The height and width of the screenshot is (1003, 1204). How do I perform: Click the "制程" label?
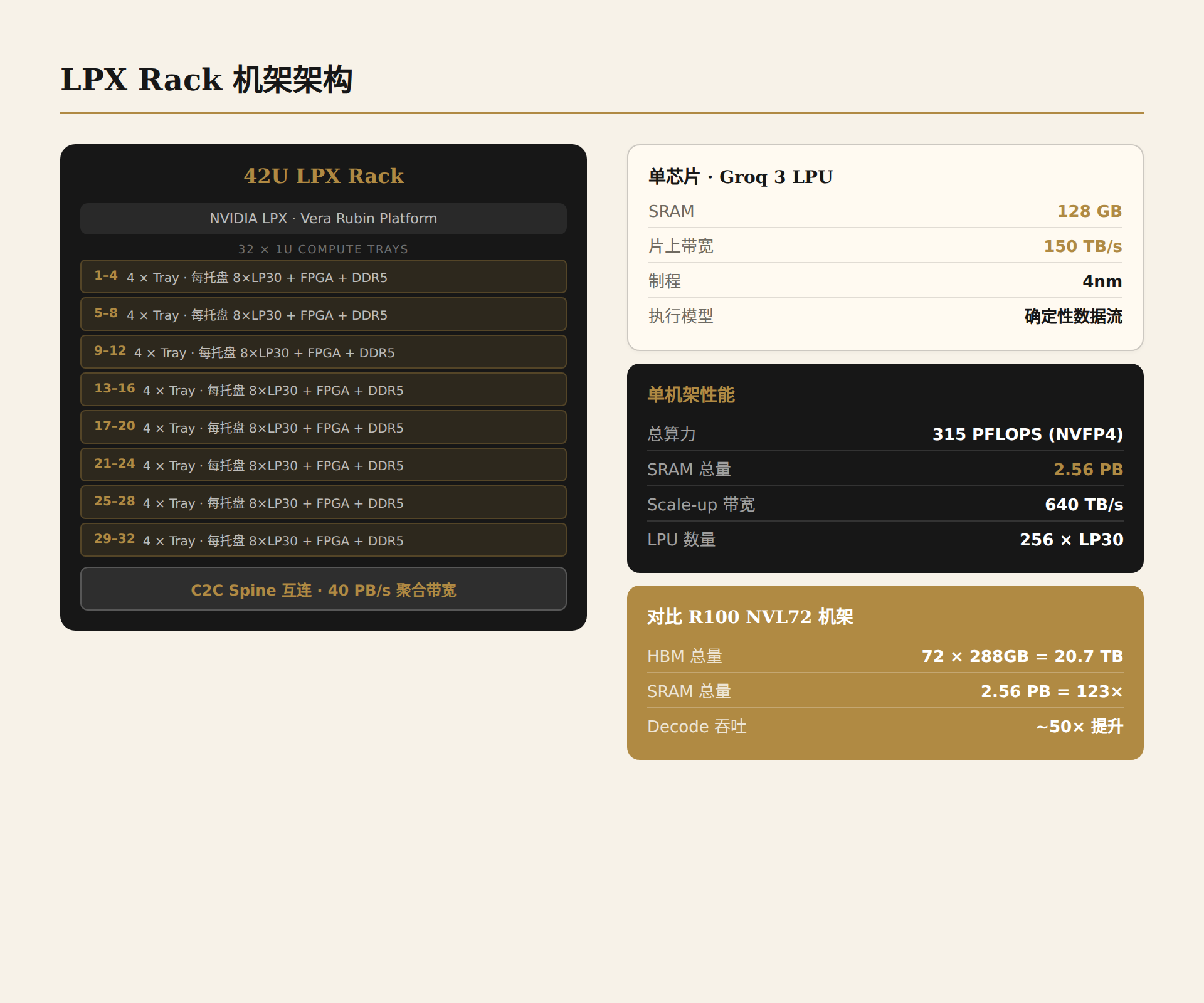(x=665, y=281)
